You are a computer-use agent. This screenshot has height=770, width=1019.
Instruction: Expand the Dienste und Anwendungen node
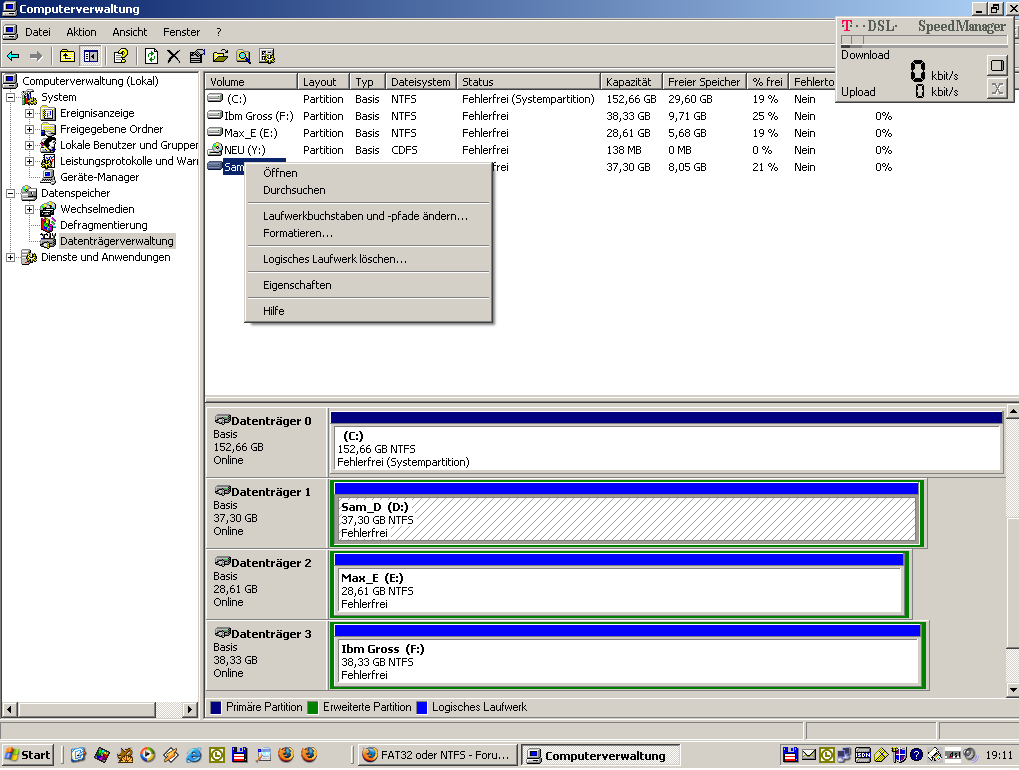click(x=11, y=257)
